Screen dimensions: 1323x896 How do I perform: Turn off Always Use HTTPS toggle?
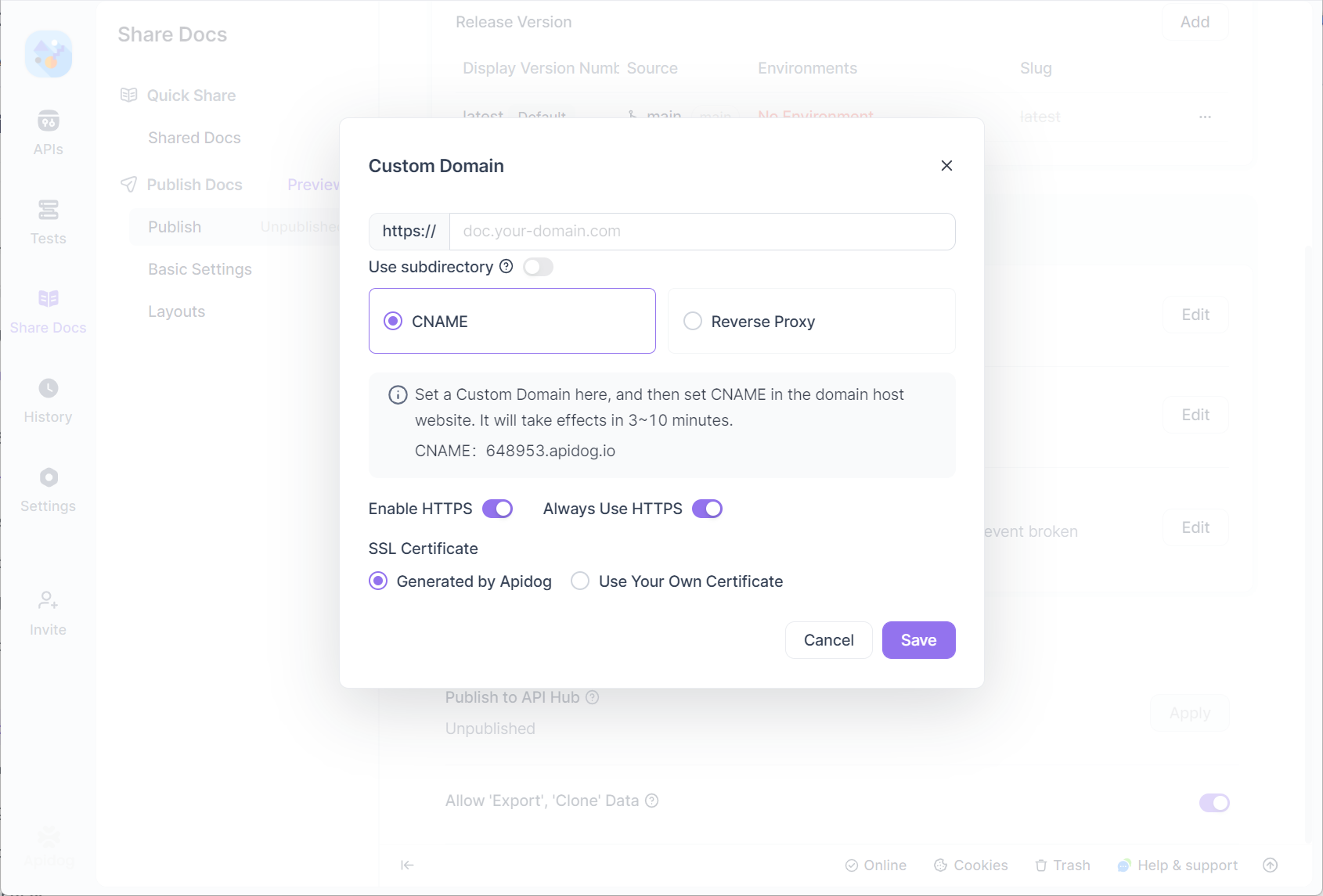coord(707,509)
